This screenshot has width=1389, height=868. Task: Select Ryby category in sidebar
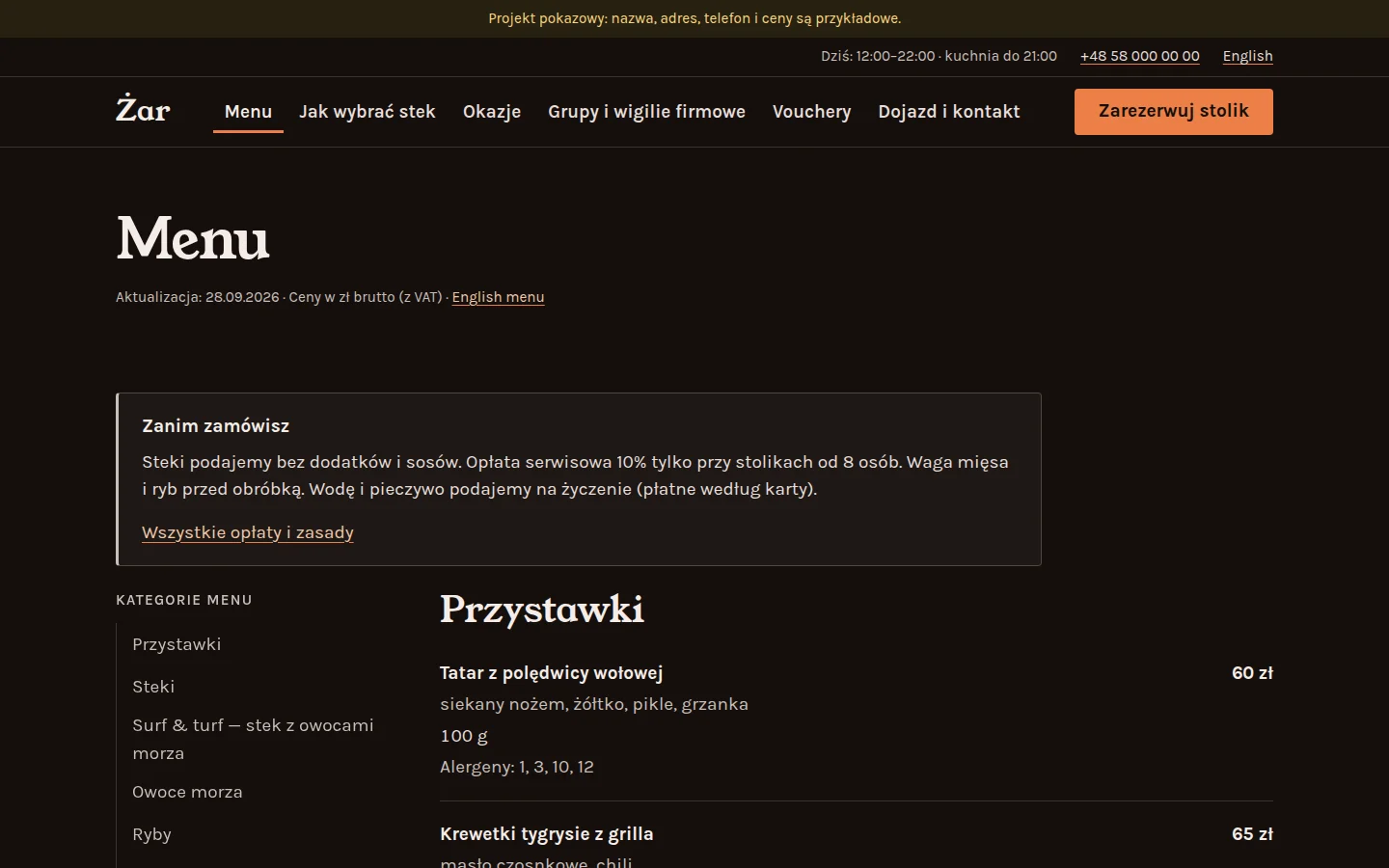coord(151,834)
